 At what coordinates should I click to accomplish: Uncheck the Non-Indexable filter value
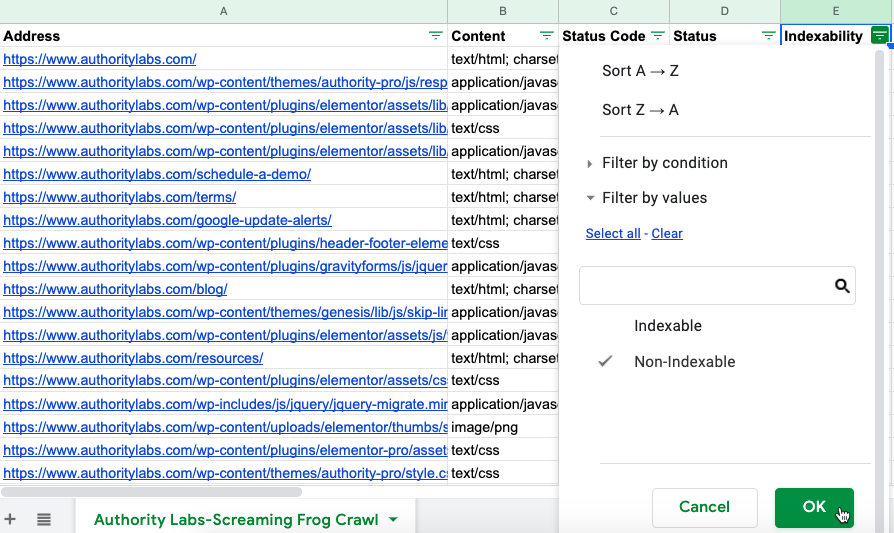pyautogui.click(x=684, y=362)
